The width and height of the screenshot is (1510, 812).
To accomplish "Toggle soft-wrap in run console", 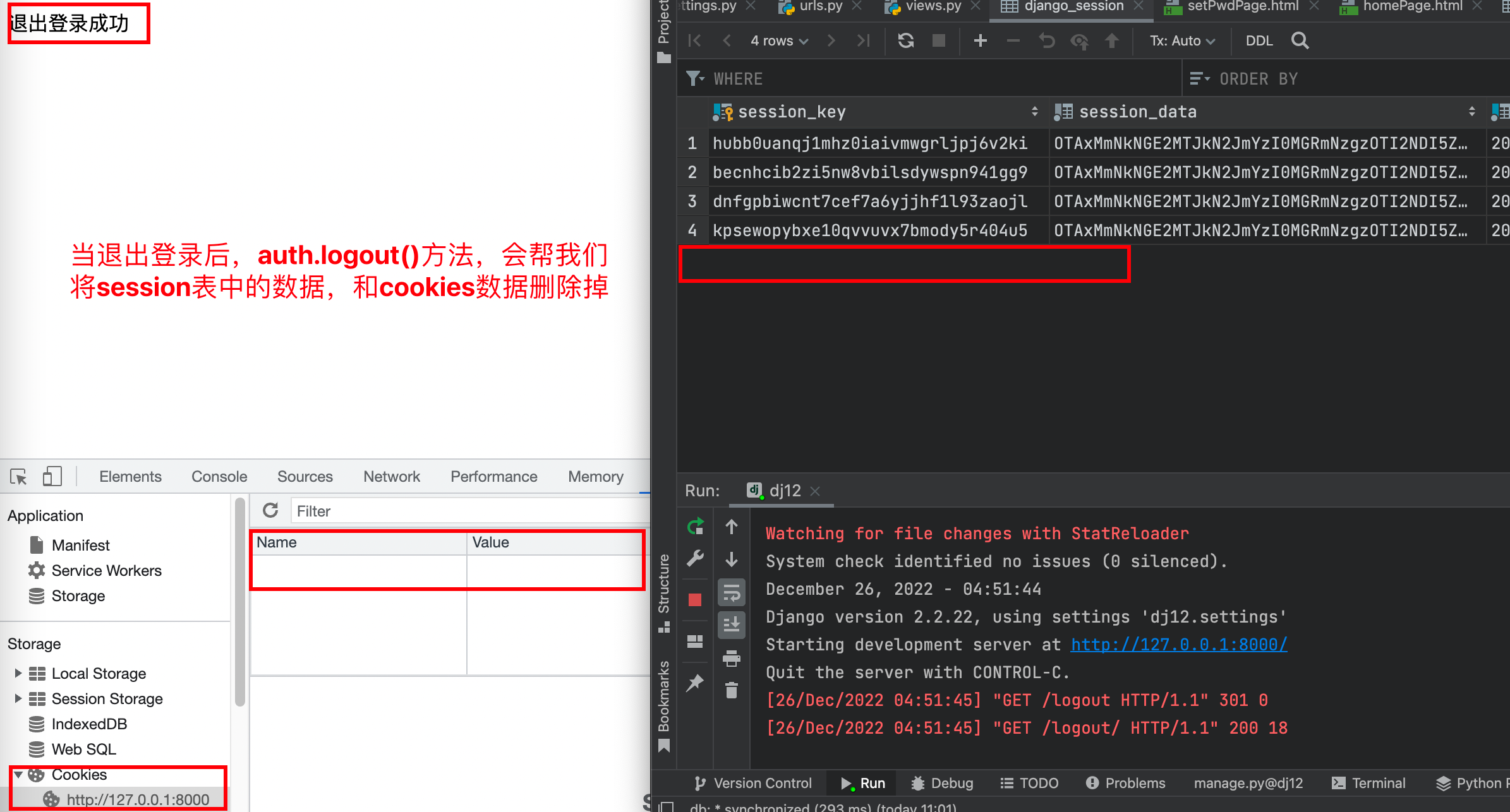I will 732,593.
